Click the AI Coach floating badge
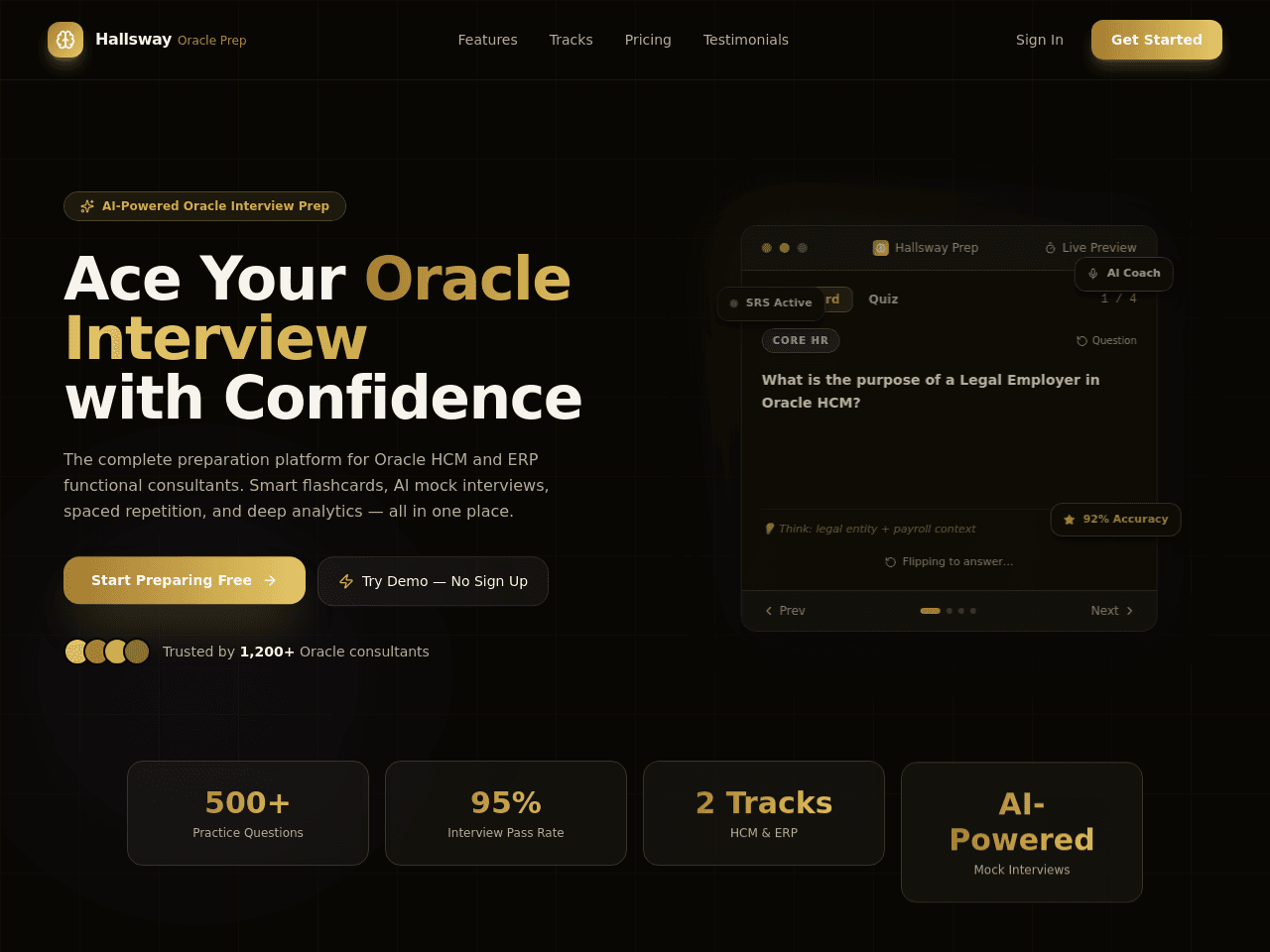 pos(1124,274)
